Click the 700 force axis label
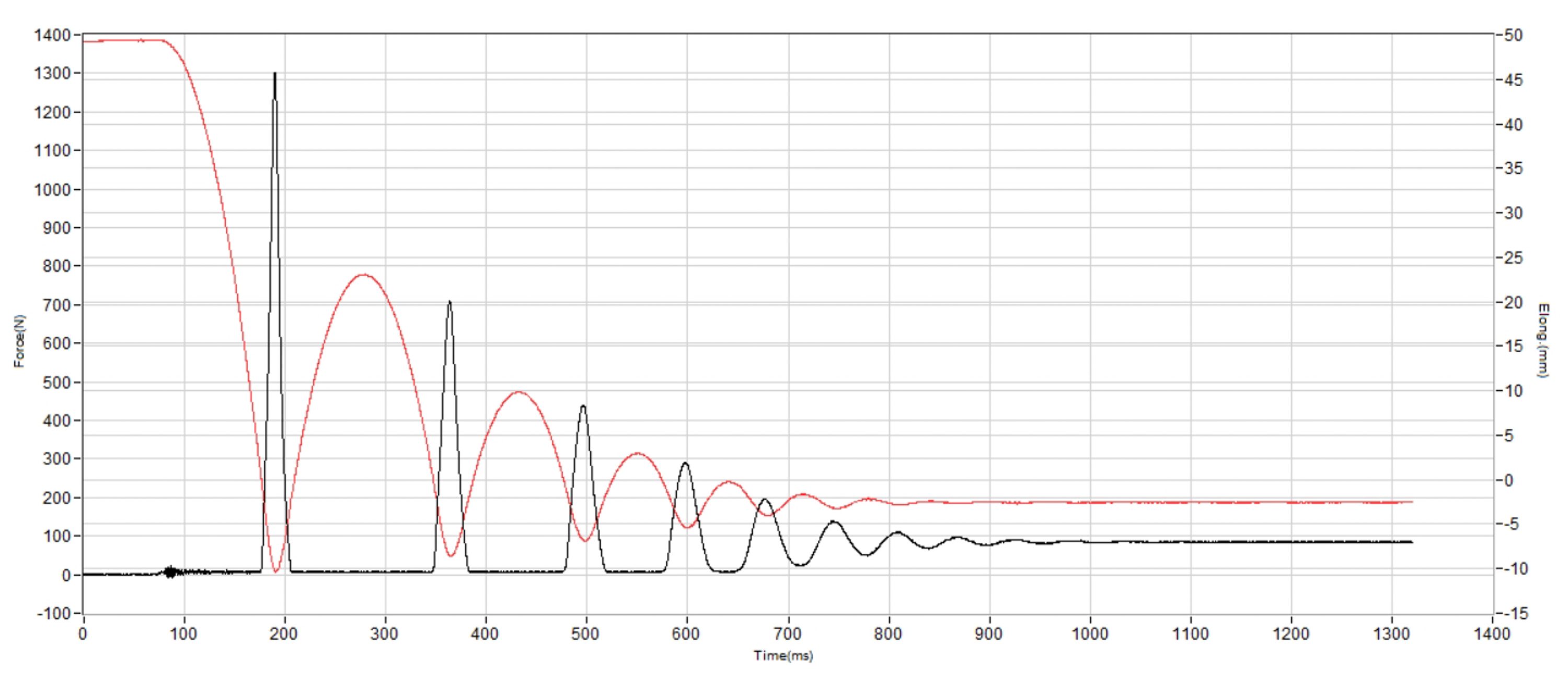Viewport: 1568px width, 679px height. click(56, 305)
